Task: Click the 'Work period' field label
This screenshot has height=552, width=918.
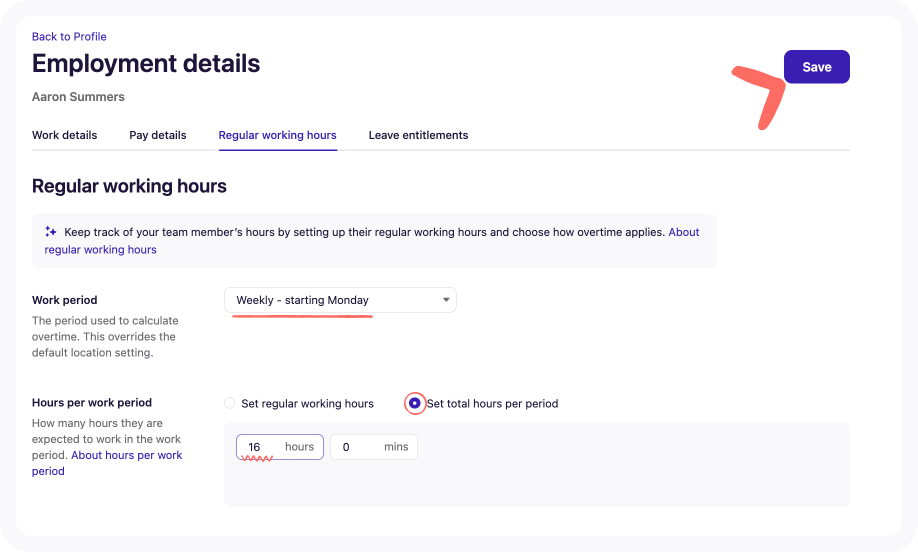Action: tap(64, 300)
